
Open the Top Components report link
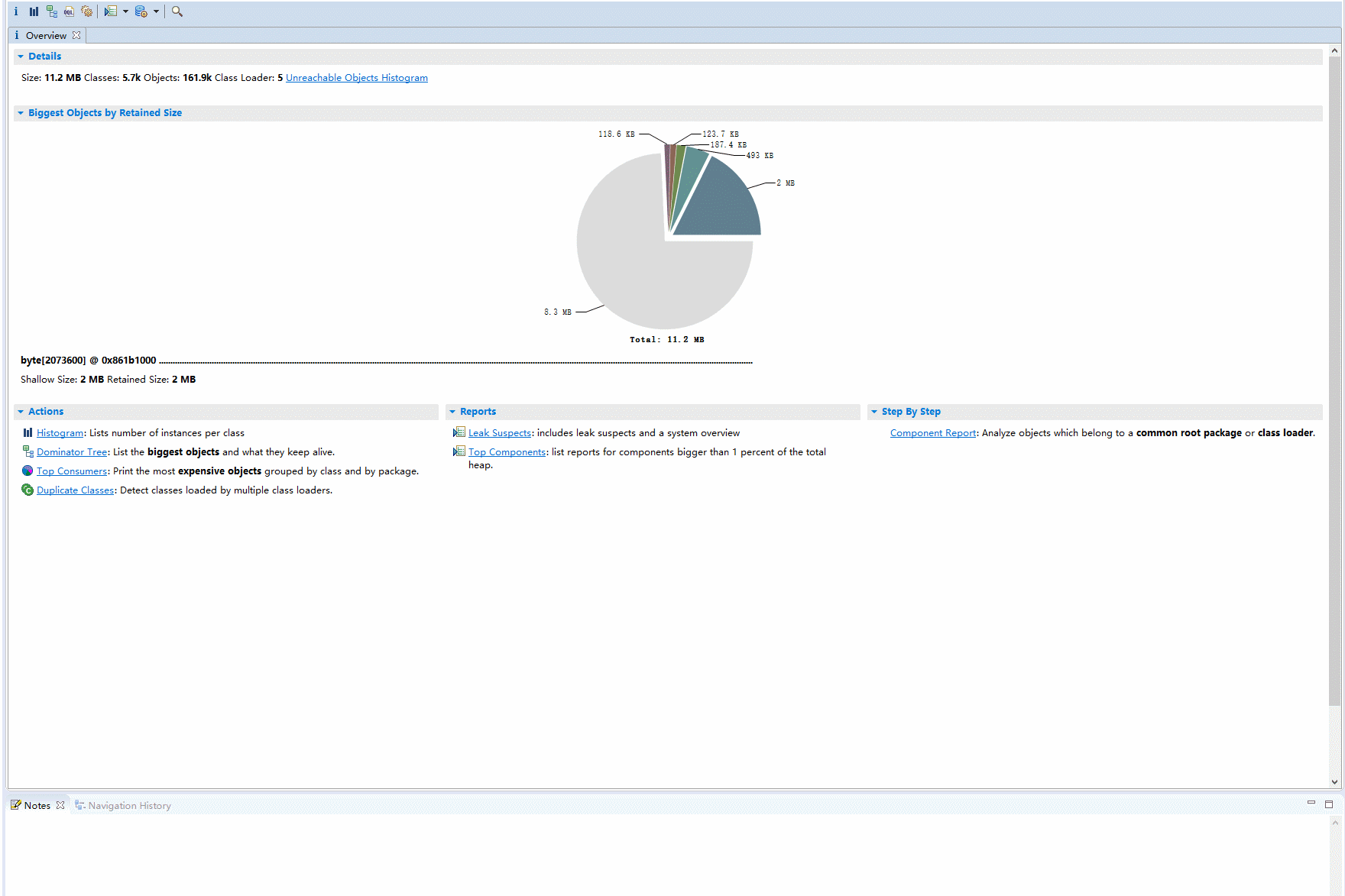507,452
